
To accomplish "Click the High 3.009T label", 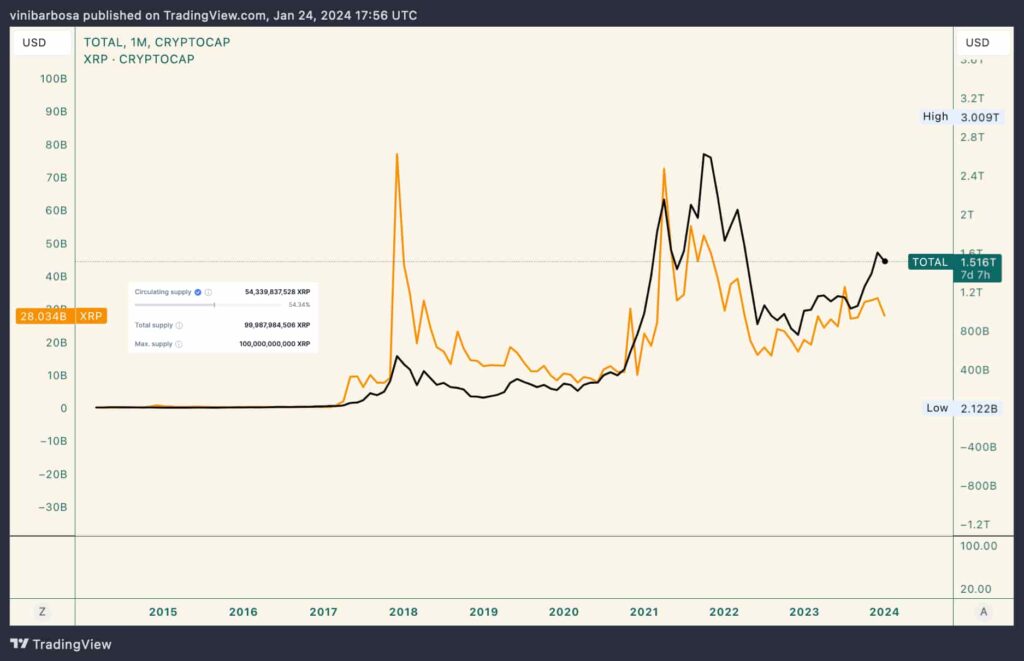I will [x=961, y=117].
